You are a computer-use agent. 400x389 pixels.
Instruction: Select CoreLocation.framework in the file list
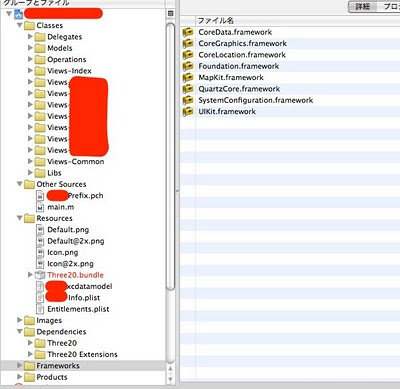(x=242, y=55)
